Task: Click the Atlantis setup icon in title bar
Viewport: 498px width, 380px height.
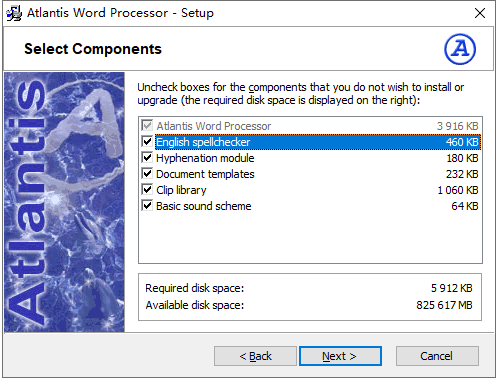Action: [x=14, y=13]
